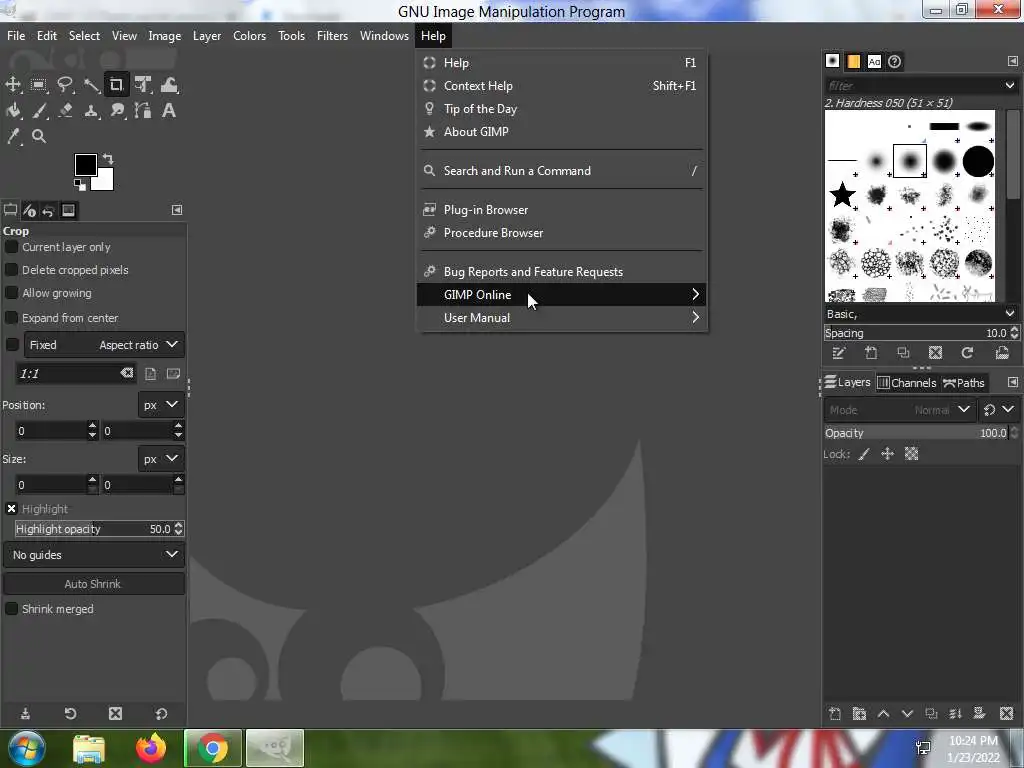
Task: Select the Text tool
Action: (x=168, y=110)
